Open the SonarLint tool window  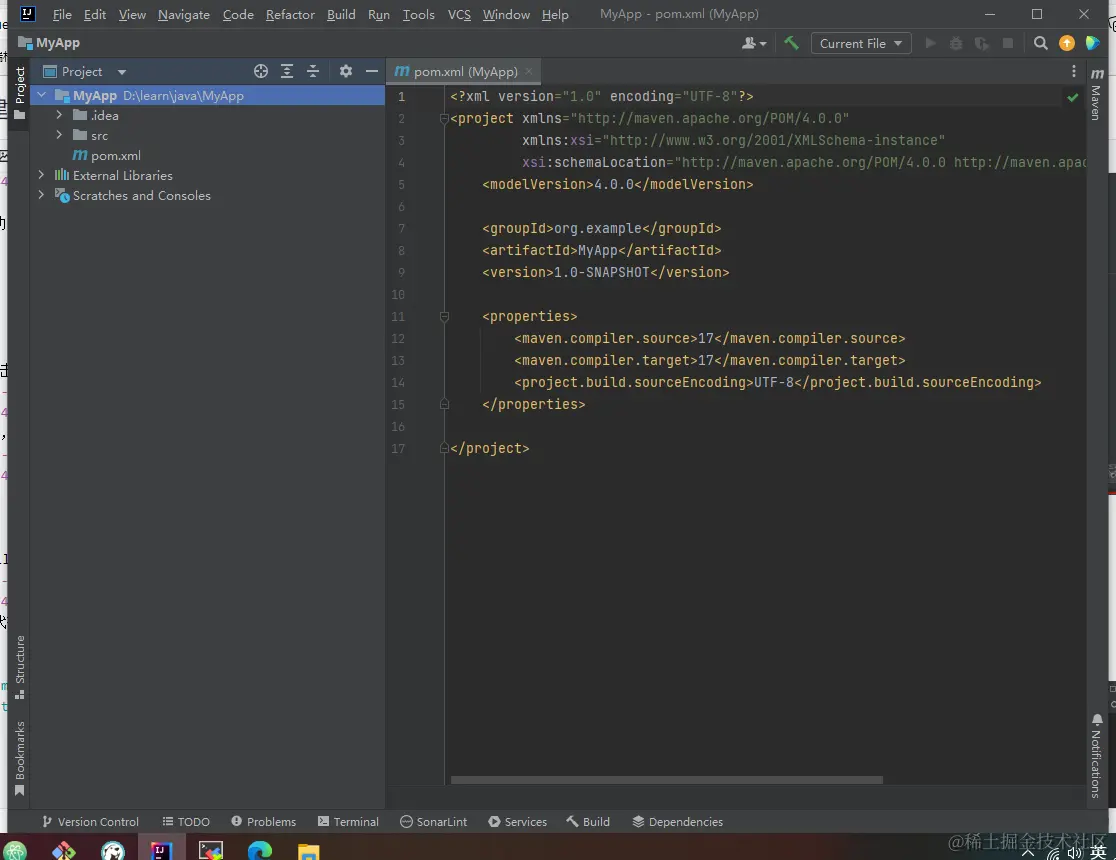[x=433, y=822]
